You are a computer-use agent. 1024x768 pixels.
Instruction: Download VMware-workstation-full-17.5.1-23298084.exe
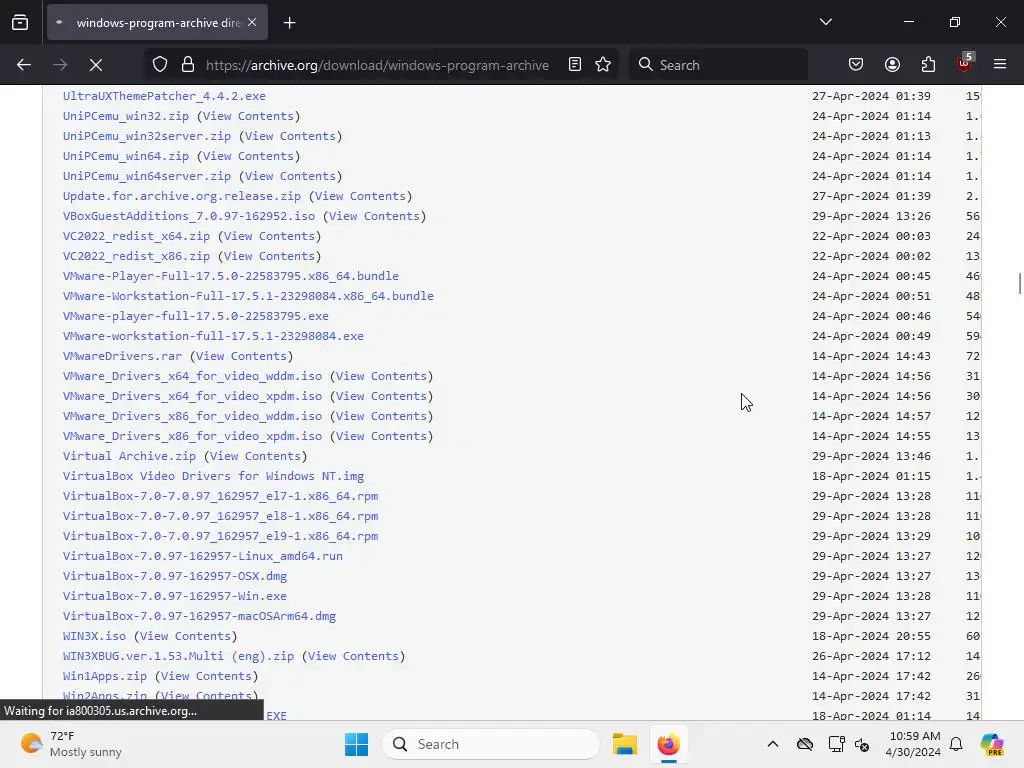pos(213,336)
